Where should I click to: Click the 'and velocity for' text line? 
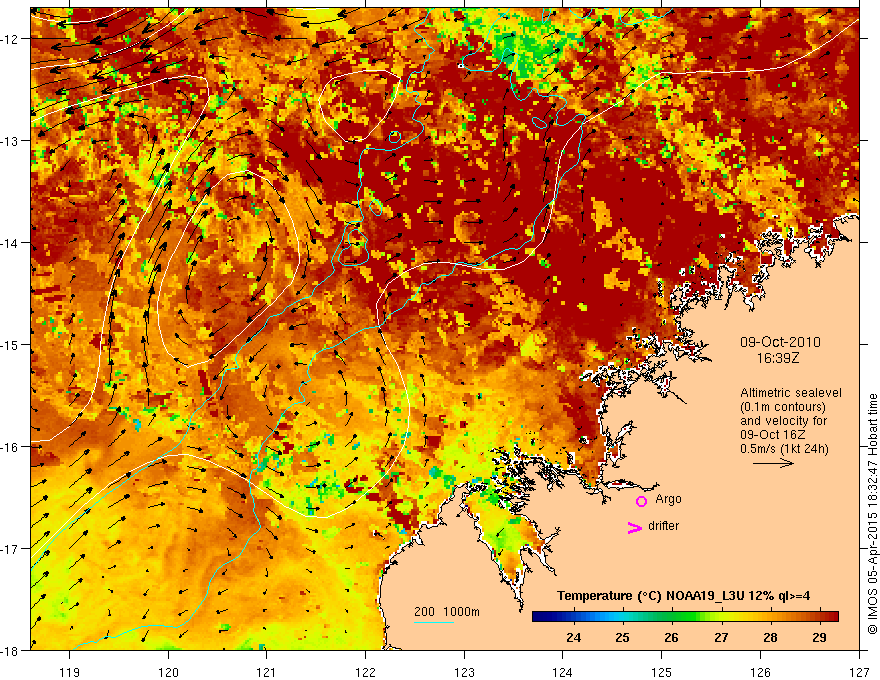click(x=783, y=421)
